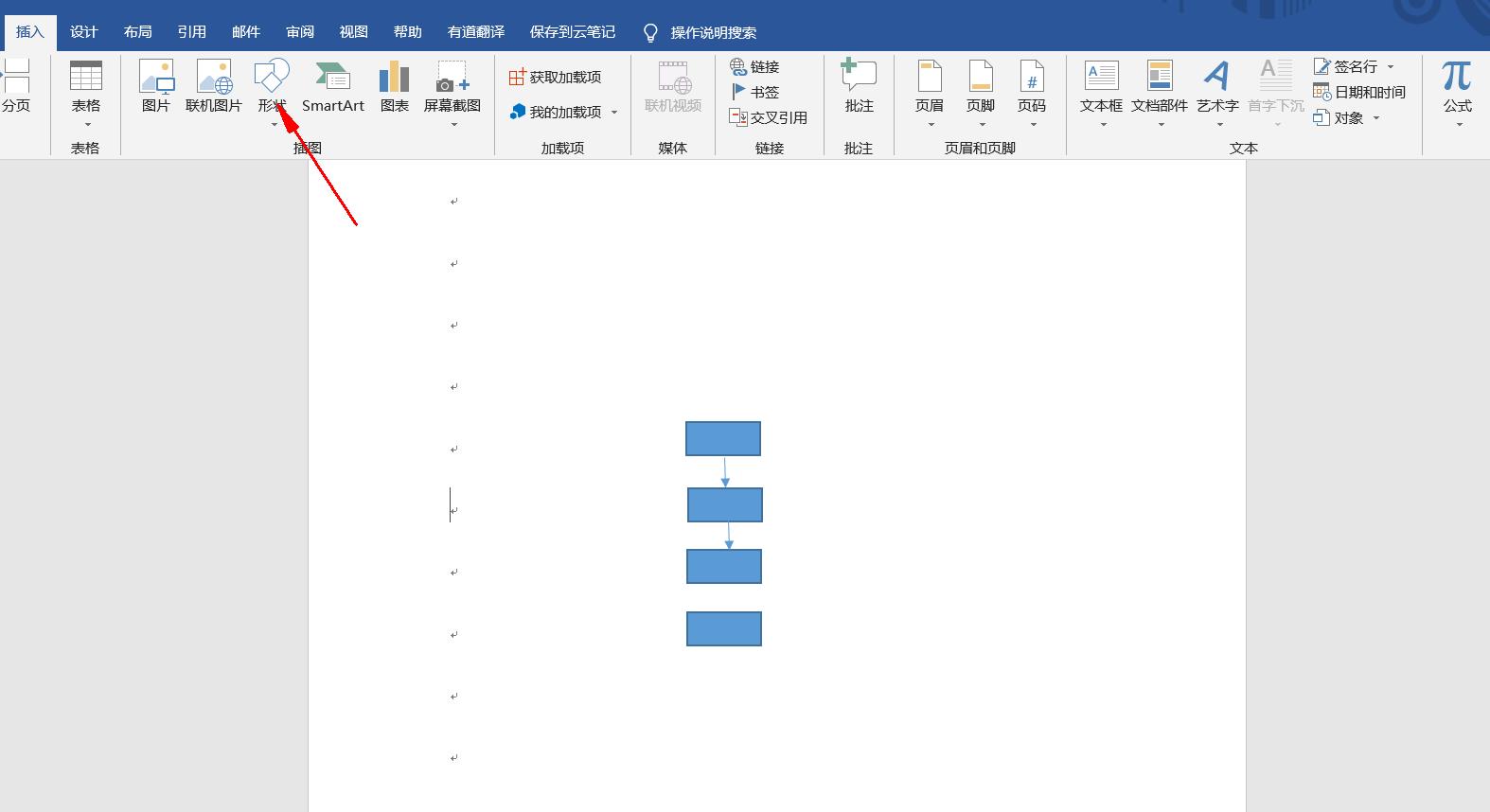Insert a picture with 图片

point(156,87)
